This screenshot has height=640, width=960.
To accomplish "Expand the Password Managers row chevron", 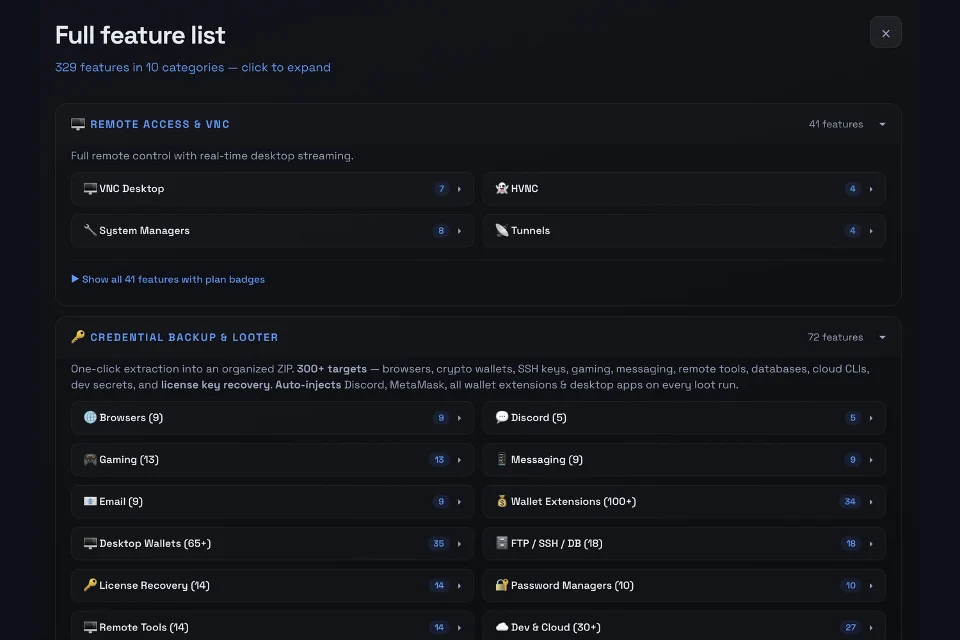I will (x=871, y=585).
